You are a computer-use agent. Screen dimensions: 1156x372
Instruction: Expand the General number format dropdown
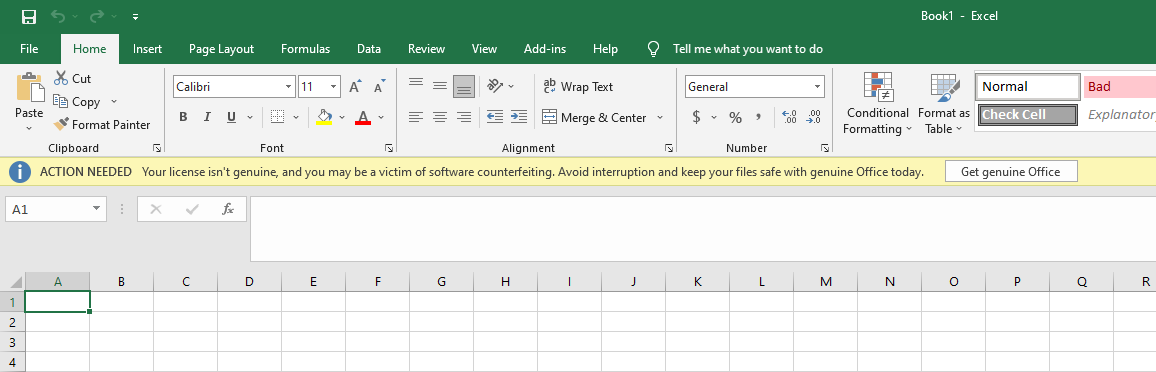click(x=818, y=86)
